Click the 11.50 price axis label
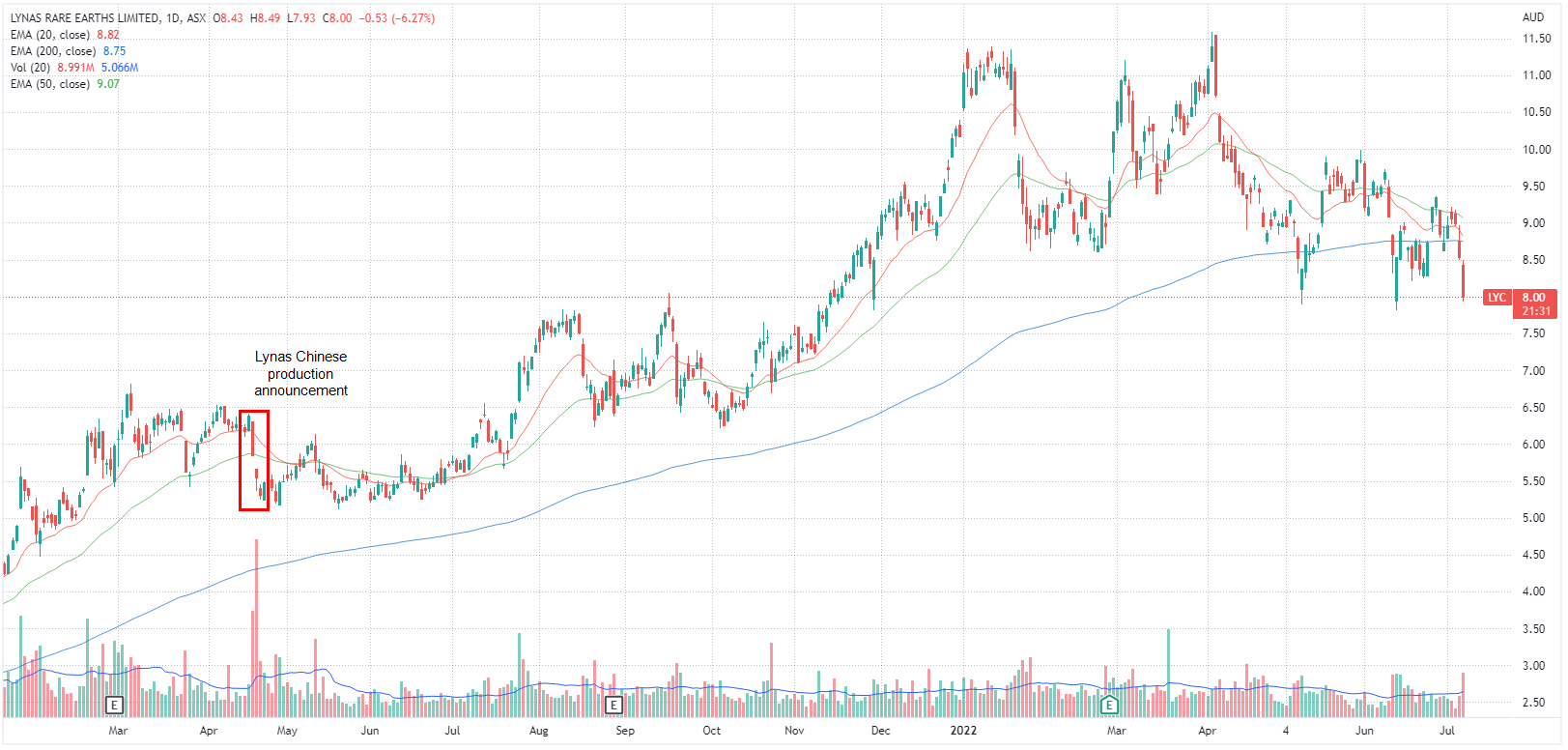1568x750 pixels. point(1536,39)
